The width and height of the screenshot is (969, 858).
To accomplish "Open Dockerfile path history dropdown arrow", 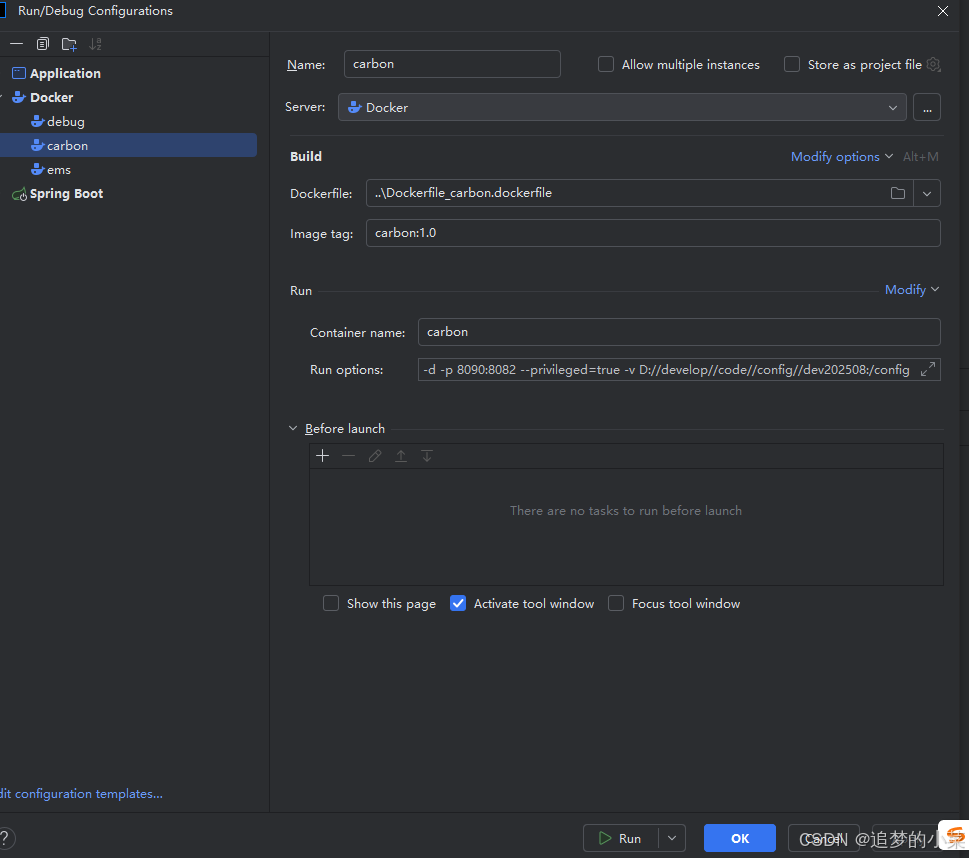I will [x=927, y=193].
